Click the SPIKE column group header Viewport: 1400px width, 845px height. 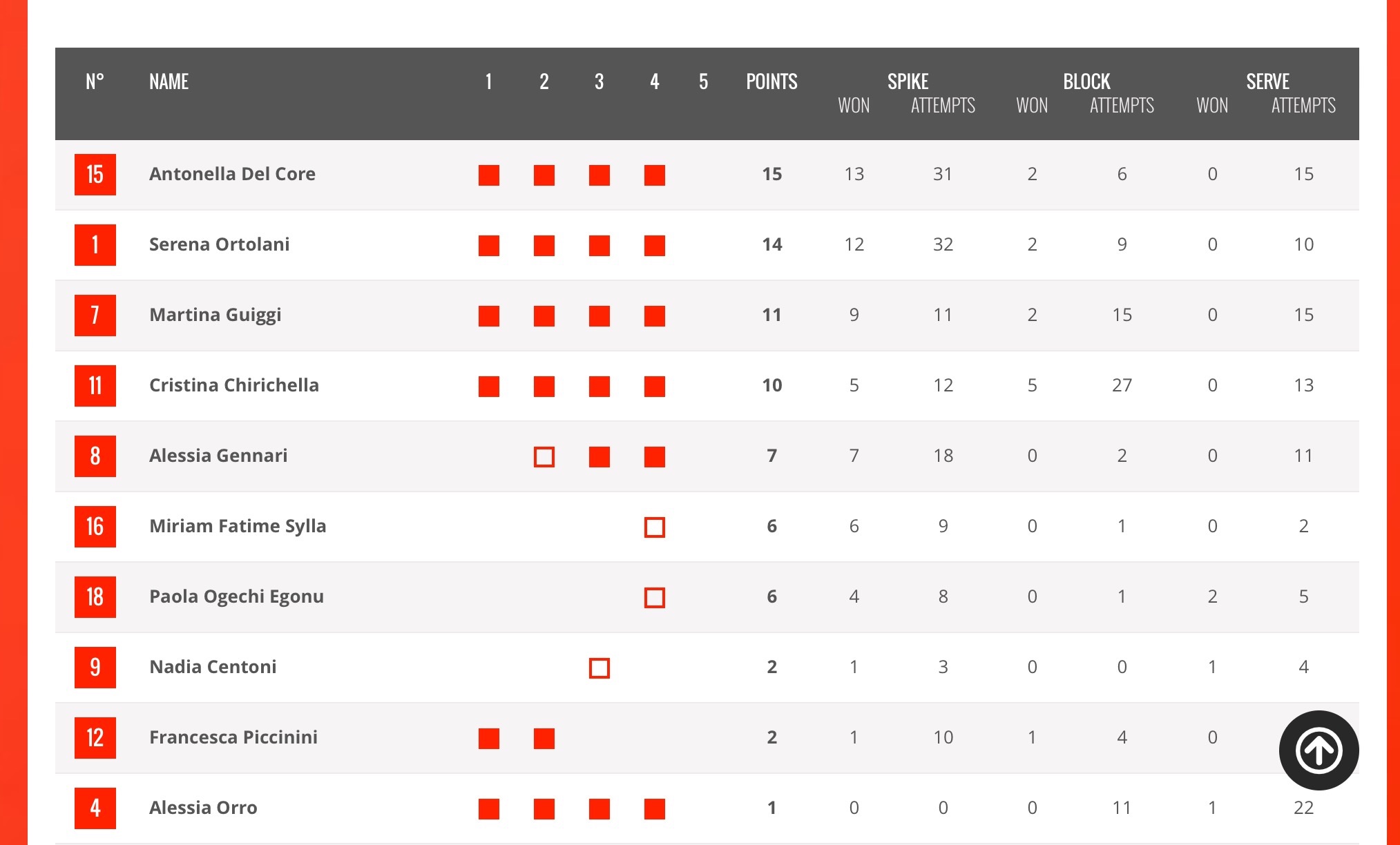908,81
